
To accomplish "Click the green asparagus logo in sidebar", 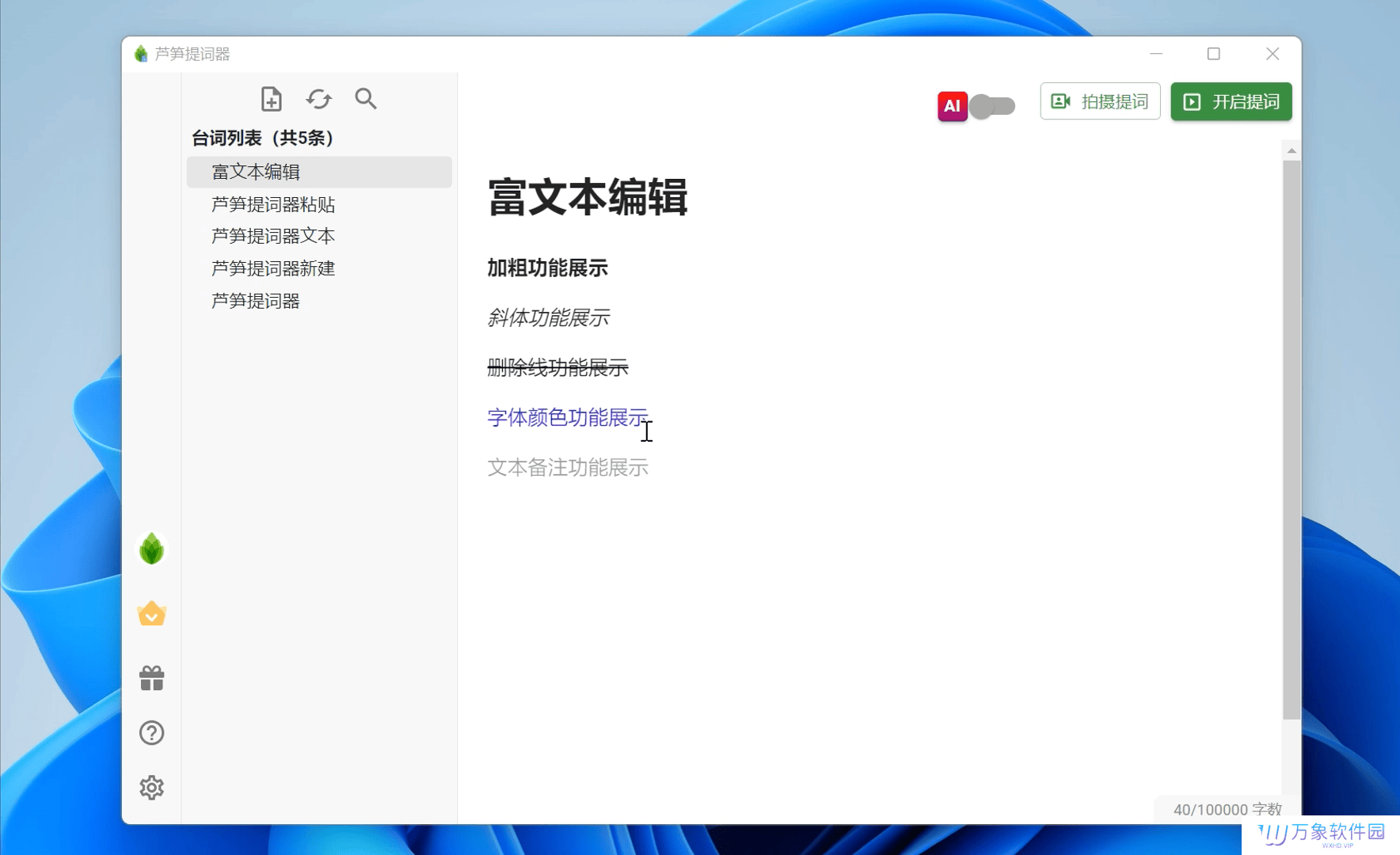I will pyautogui.click(x=151, y=549).
